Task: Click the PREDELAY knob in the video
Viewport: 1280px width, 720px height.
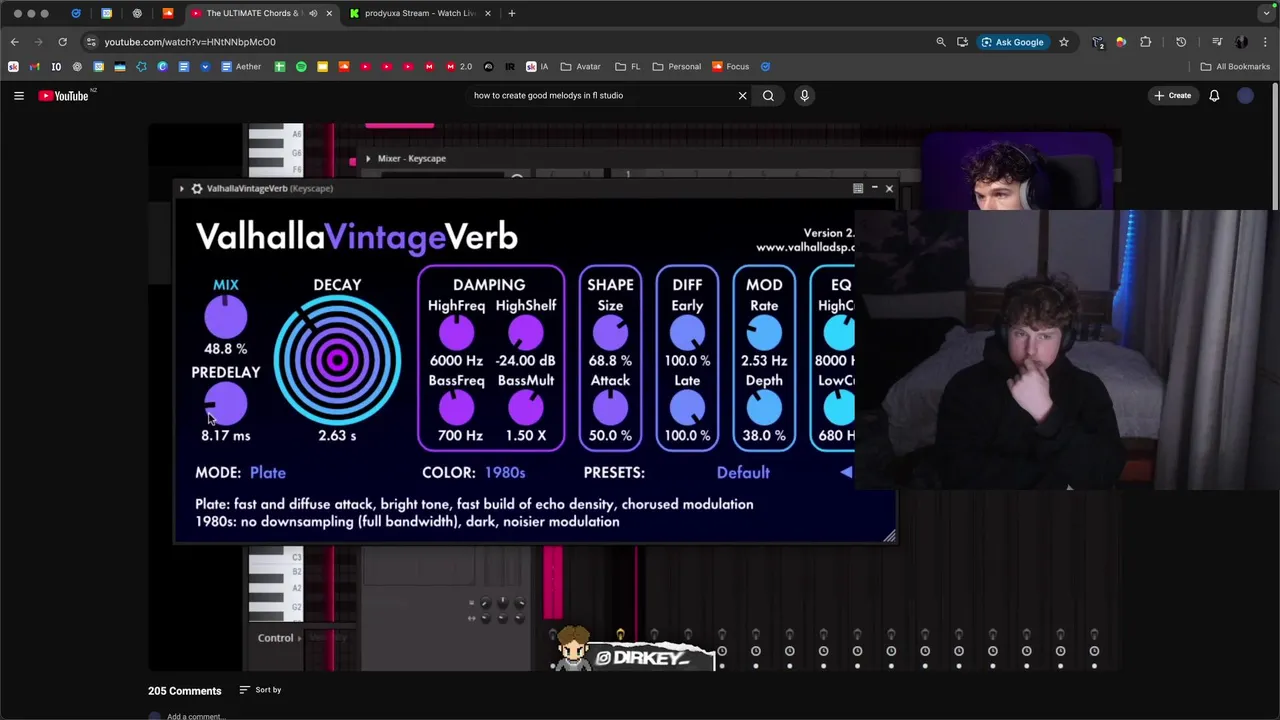Action: [x=226, y=404]
